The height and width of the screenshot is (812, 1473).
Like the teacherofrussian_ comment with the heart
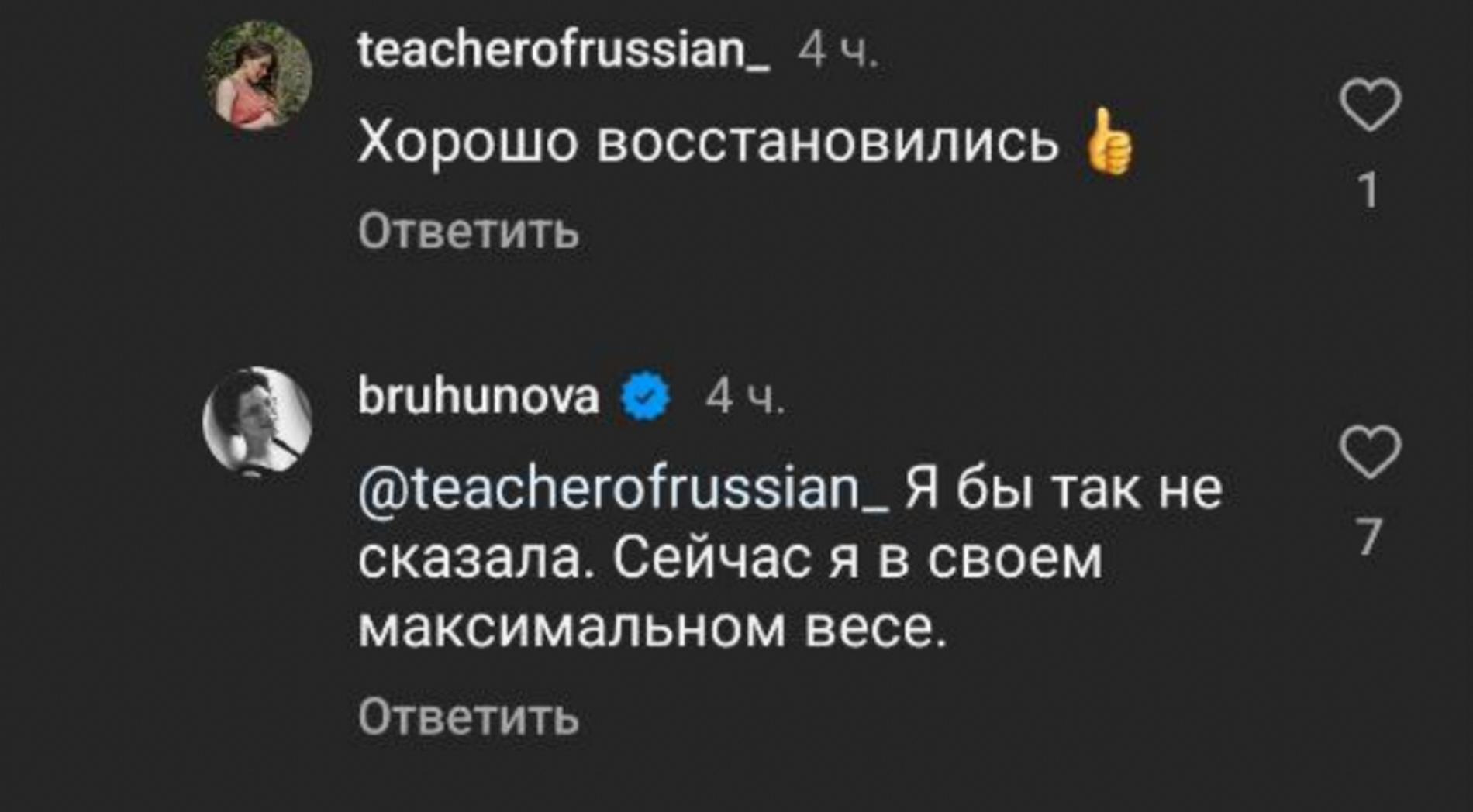click(x=1370, y=105)
